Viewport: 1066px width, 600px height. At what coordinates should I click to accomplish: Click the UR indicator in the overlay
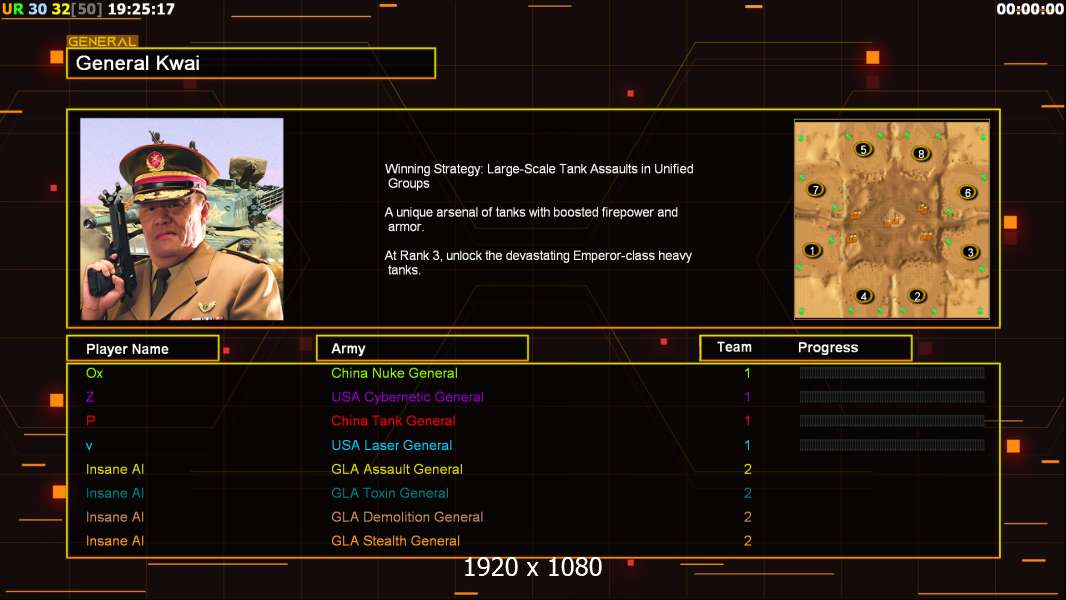click(12, 9)
